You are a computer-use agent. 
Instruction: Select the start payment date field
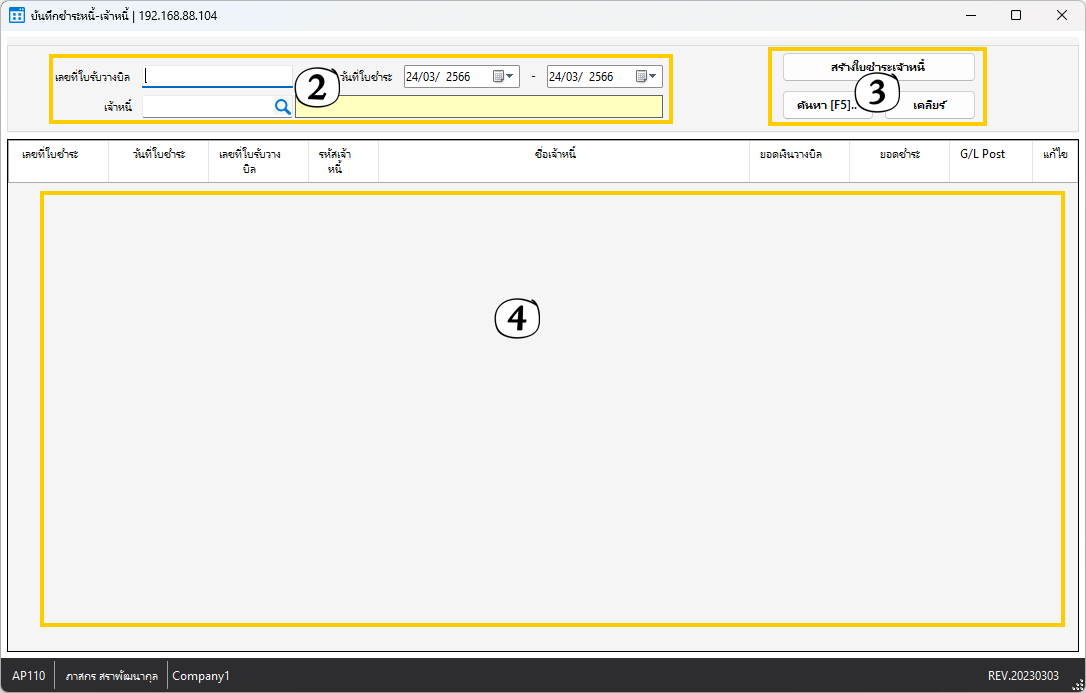tap(447, 77)
